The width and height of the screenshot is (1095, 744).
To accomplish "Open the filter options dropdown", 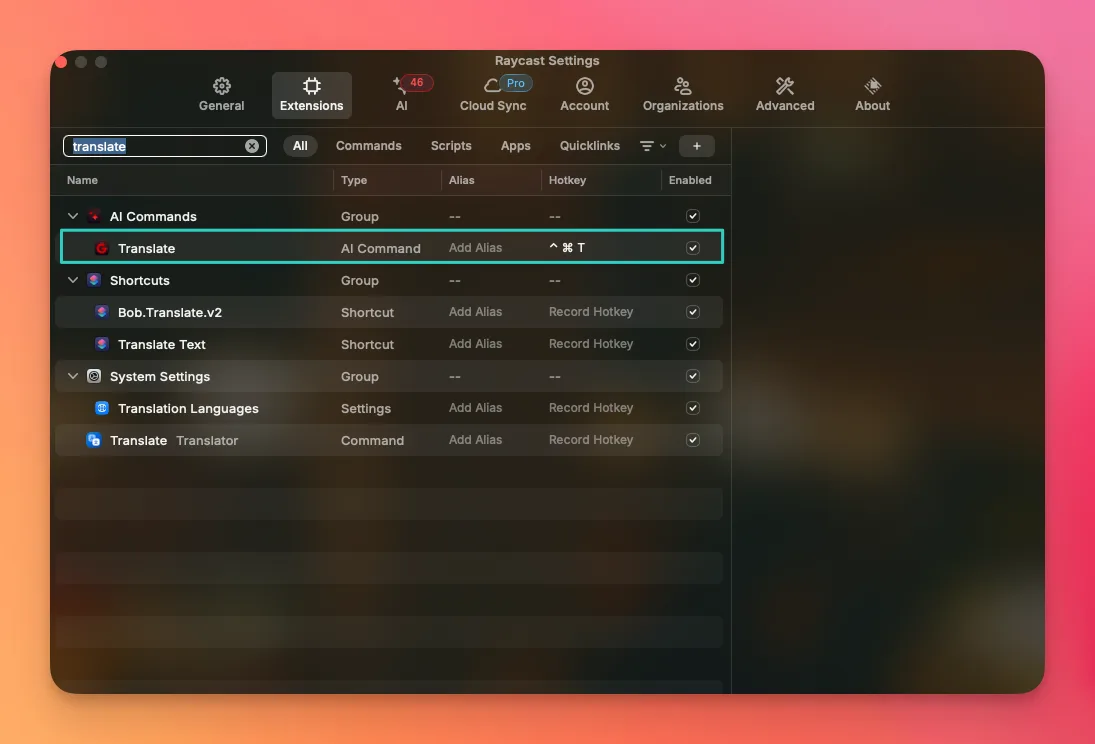I will pos(653,146).
